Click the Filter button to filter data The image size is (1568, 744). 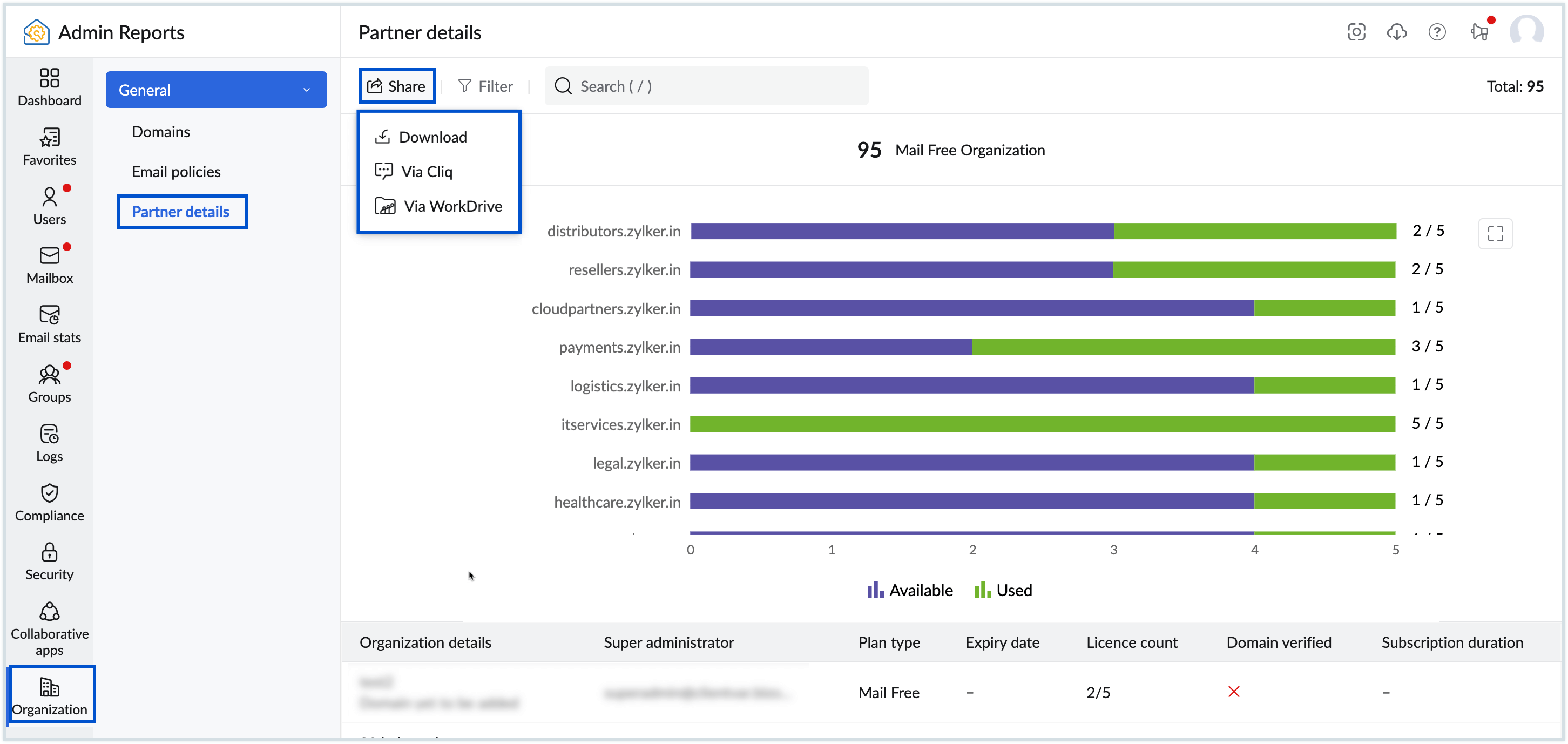(x=487, y=85)
